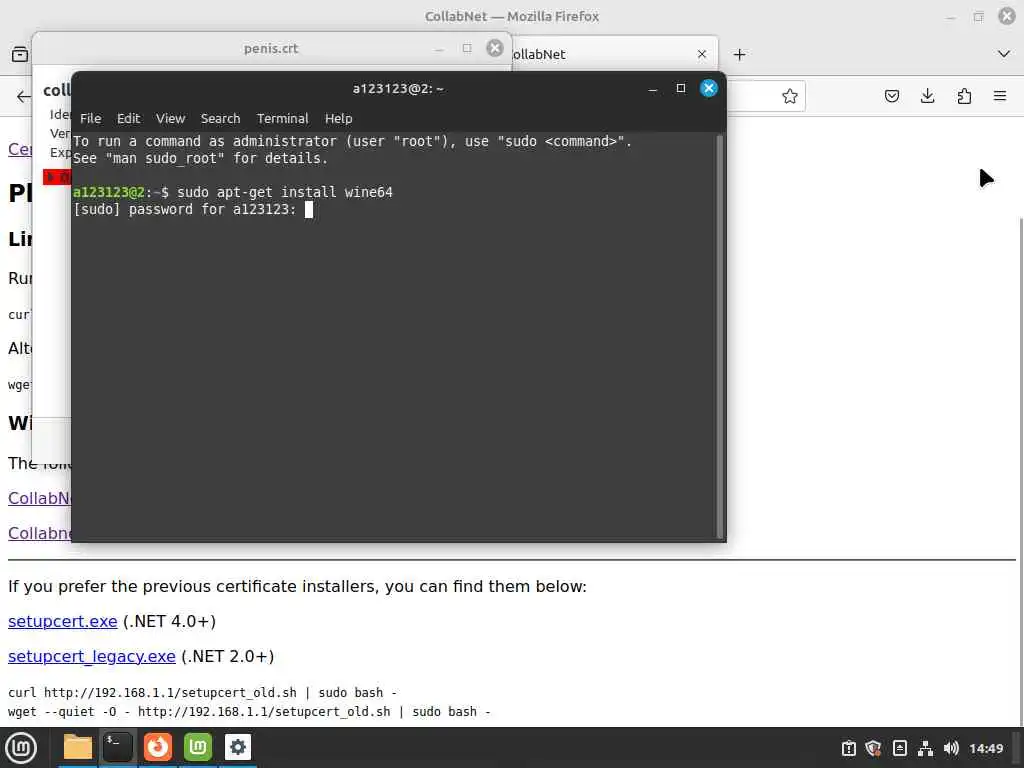Screen dimensions: 1024x768
Task: Open Firefox extensions puzzle icon
Action: pyautogui.click(x=964, y=97)
